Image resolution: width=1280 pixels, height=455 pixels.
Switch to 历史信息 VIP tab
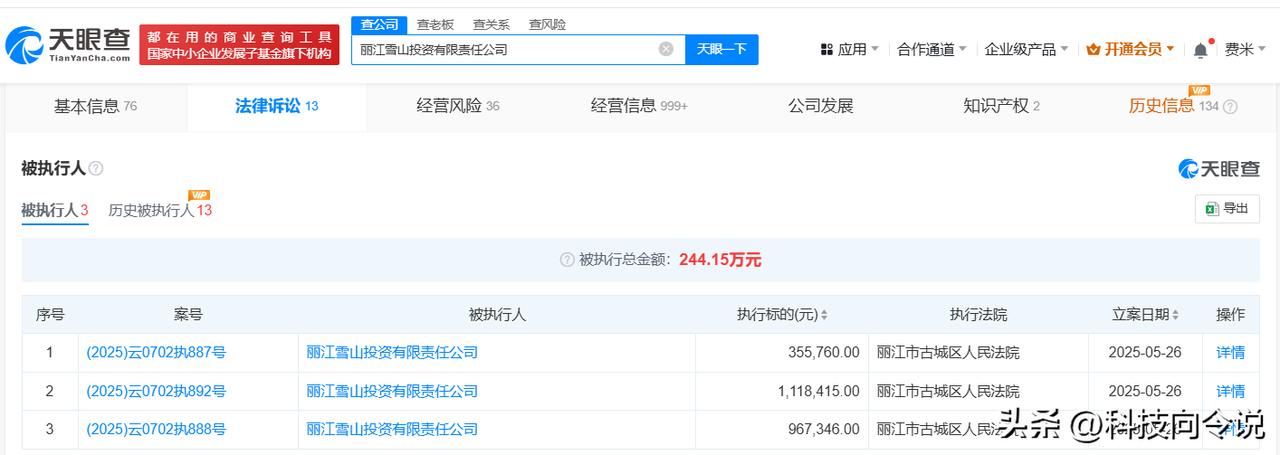(1174, 106)
